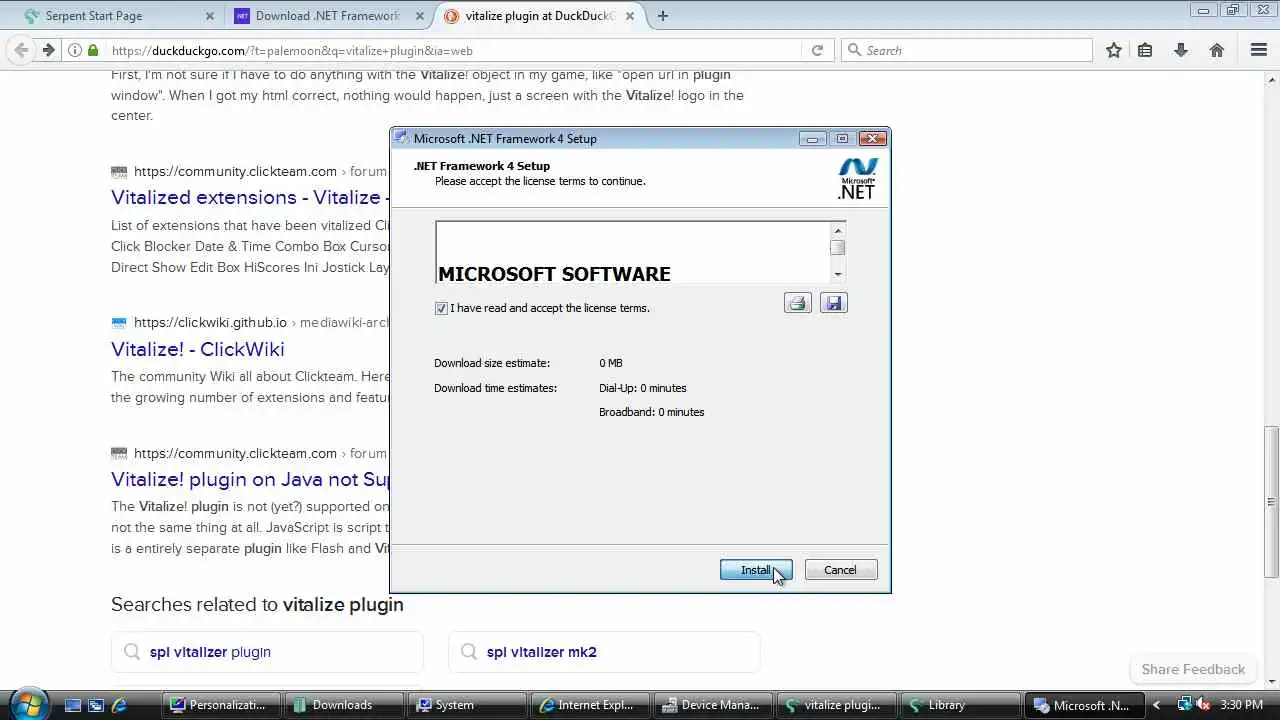Click Show Desktop quick launch icon
Viewport: 1280px width, 720px height.
pyautogui.click(x=73, y=705)
